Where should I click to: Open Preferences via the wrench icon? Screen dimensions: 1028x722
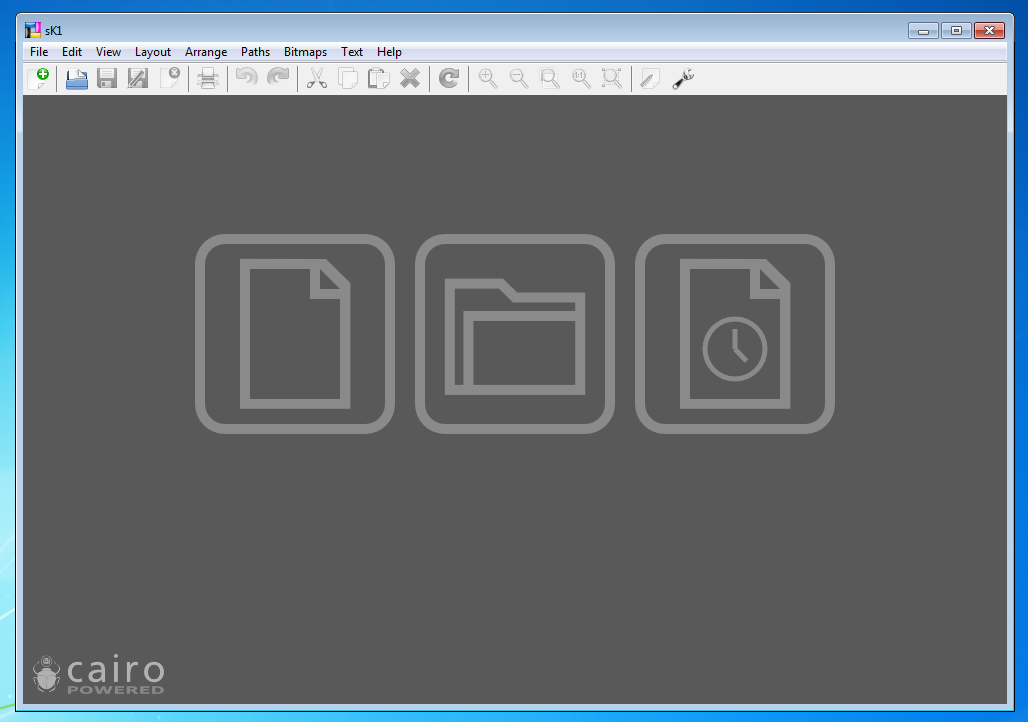click(x=682, y=79)
